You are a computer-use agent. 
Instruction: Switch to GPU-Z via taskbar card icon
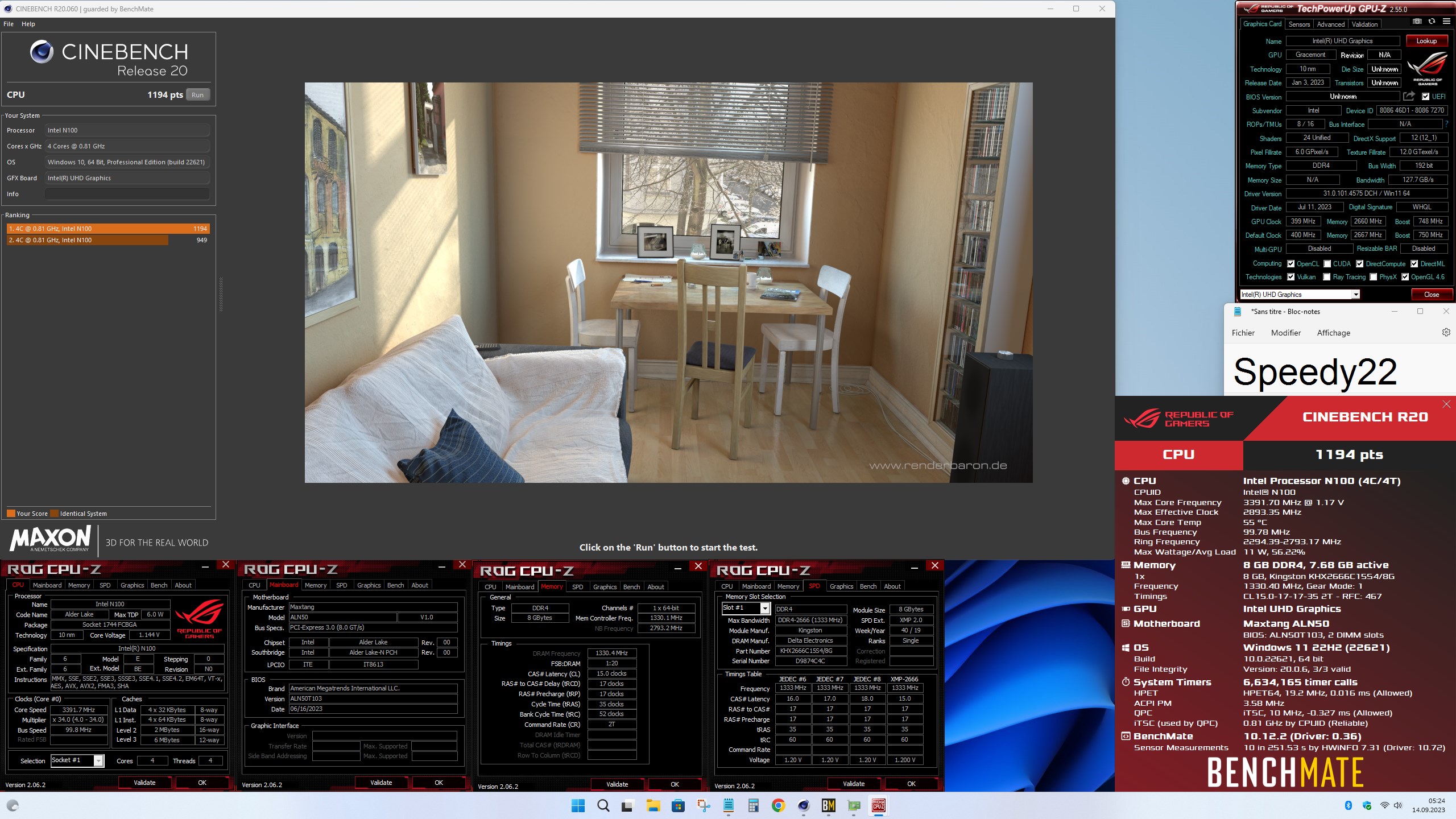coord(854,805)
